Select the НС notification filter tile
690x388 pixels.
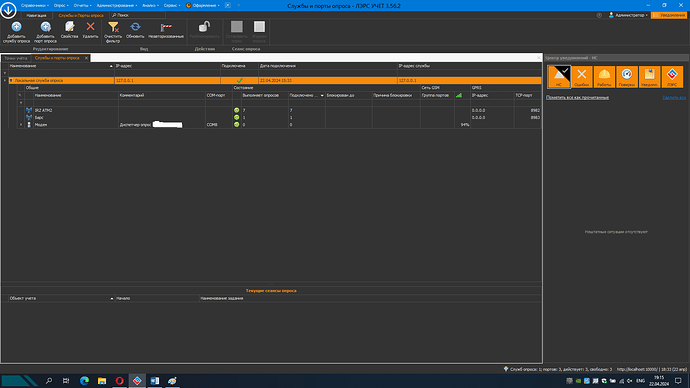pyautogui.click(x=559, y=77)
